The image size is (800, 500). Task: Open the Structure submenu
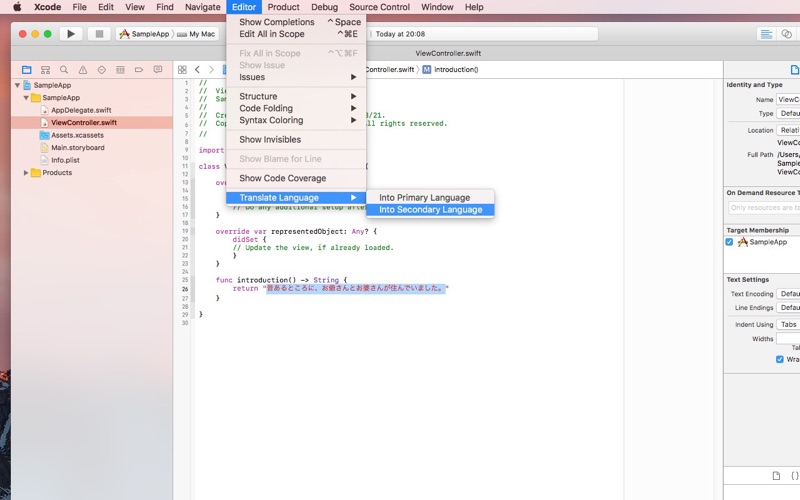tap(296, 96)
